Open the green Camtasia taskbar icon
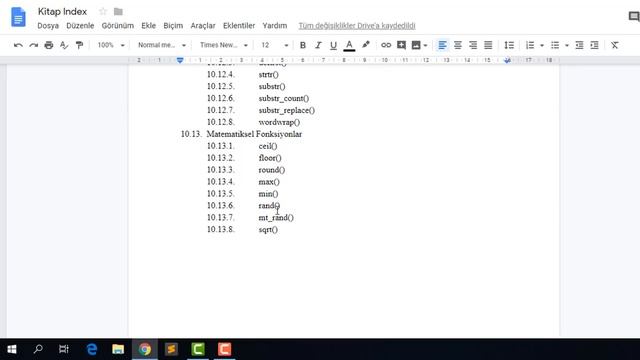Screen dimensions: 640x360 198,349
